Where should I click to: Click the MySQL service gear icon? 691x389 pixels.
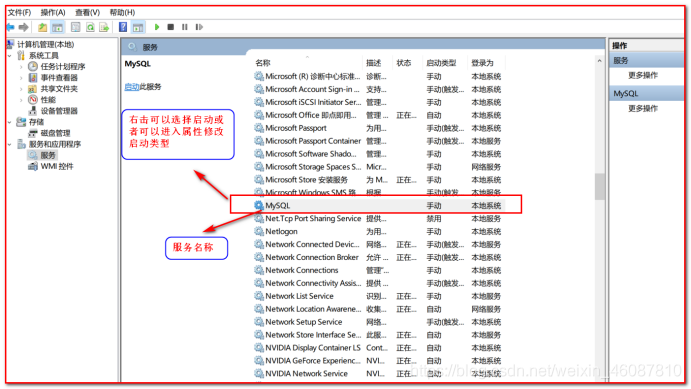click(x=259, y=205)
